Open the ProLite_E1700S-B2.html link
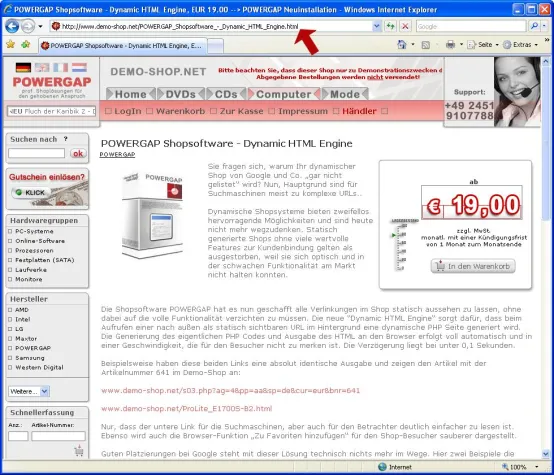Viewport: 554px width, 475px height. point(187,409)
